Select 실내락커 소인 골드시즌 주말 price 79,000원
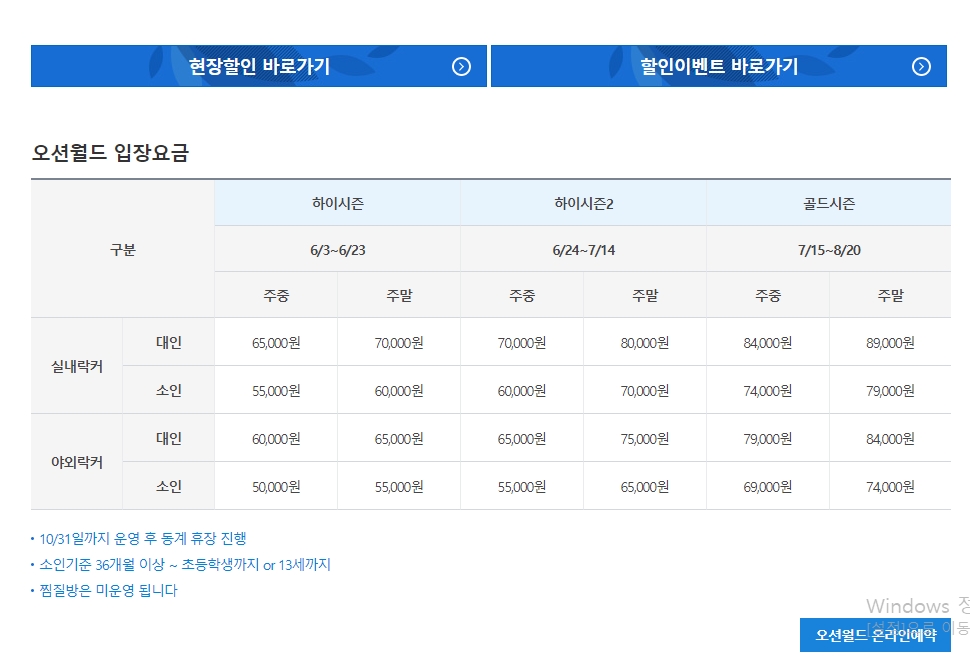The image size is (970, 666). coord(890,391)
